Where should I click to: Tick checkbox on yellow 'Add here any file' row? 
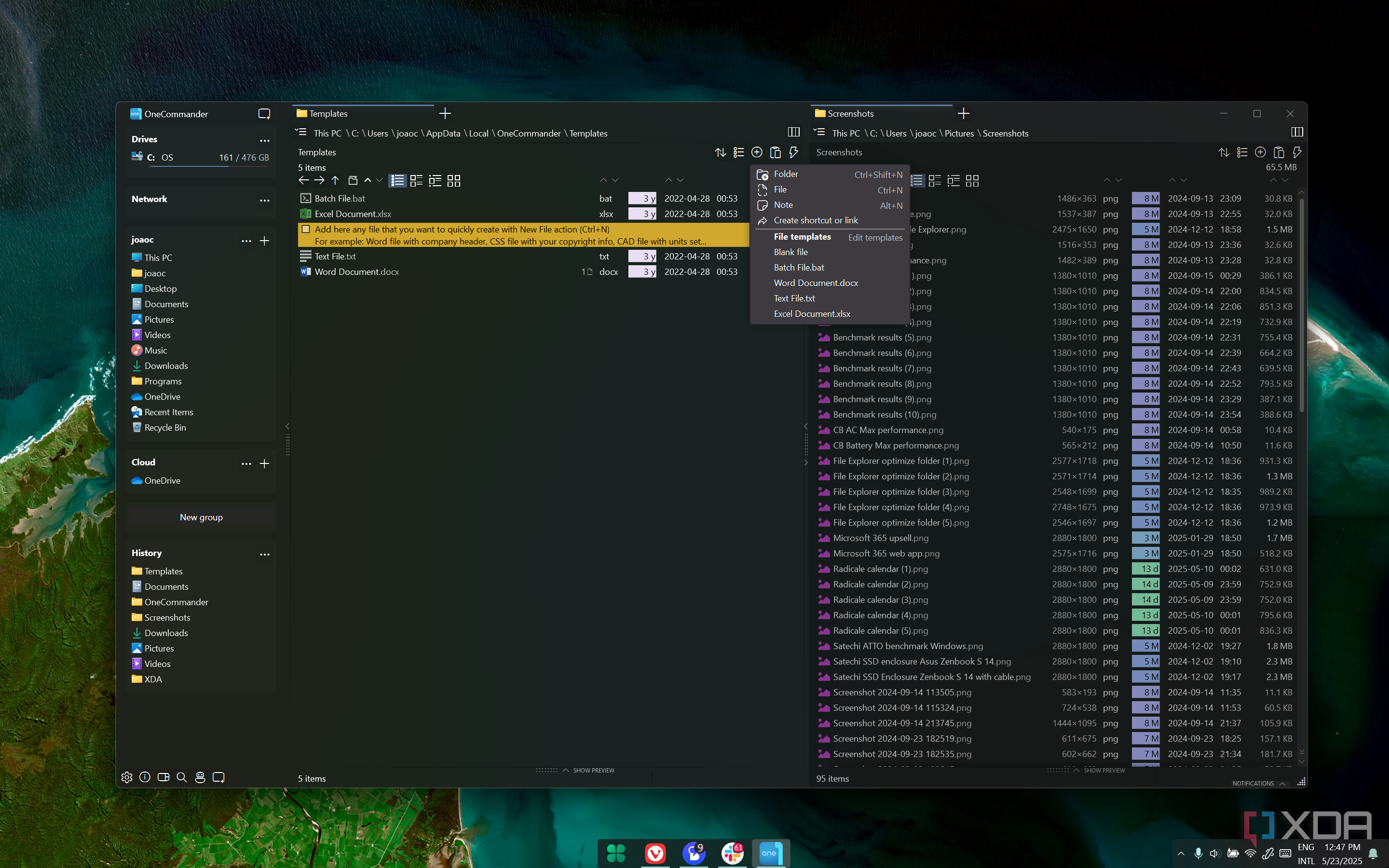click(x=306, y=229)
